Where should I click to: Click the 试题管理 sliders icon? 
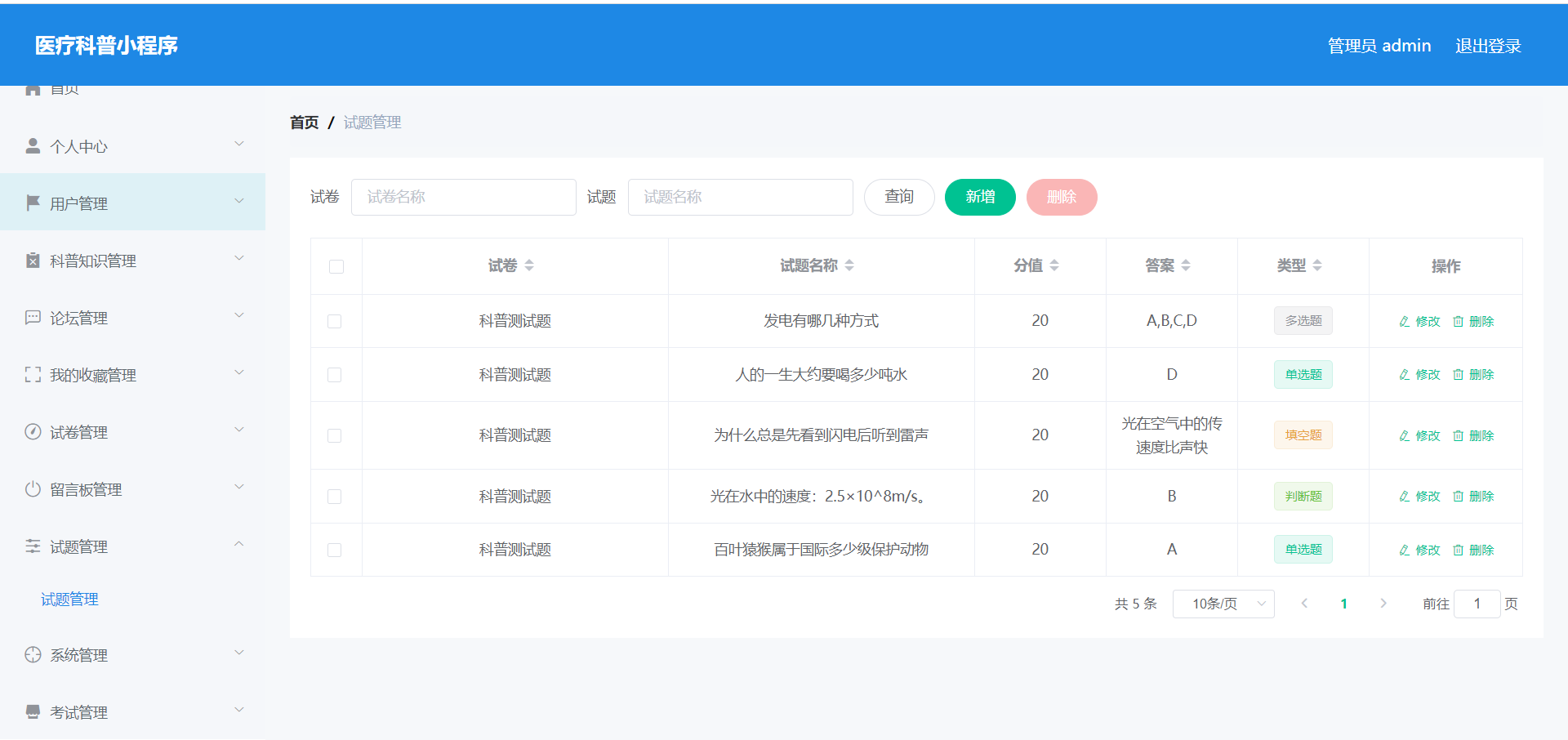click(33, 546)
